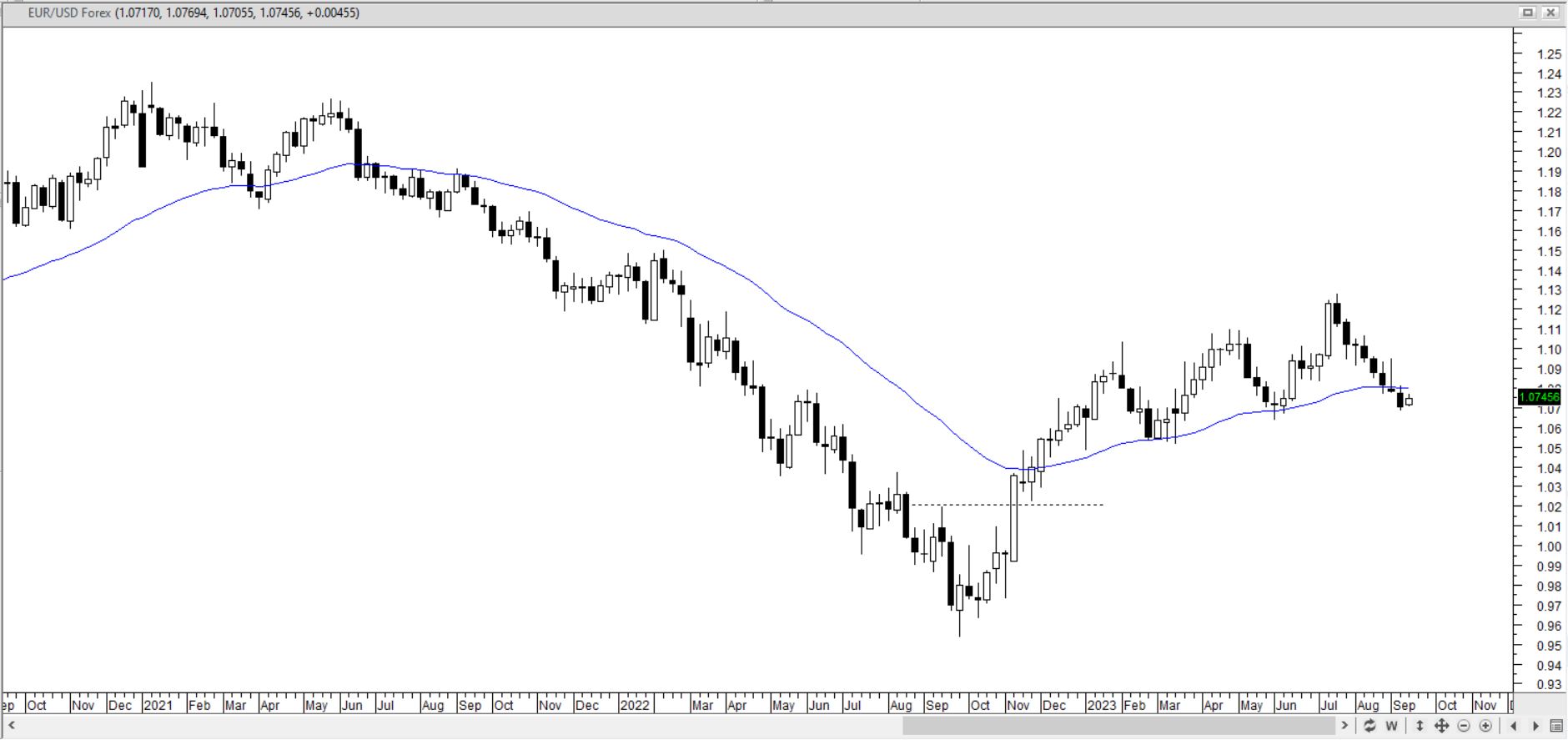The image size is (1568, 740).
Task: Click the horizontal scrollbar thumb
Action: (x=1118, y=726)
